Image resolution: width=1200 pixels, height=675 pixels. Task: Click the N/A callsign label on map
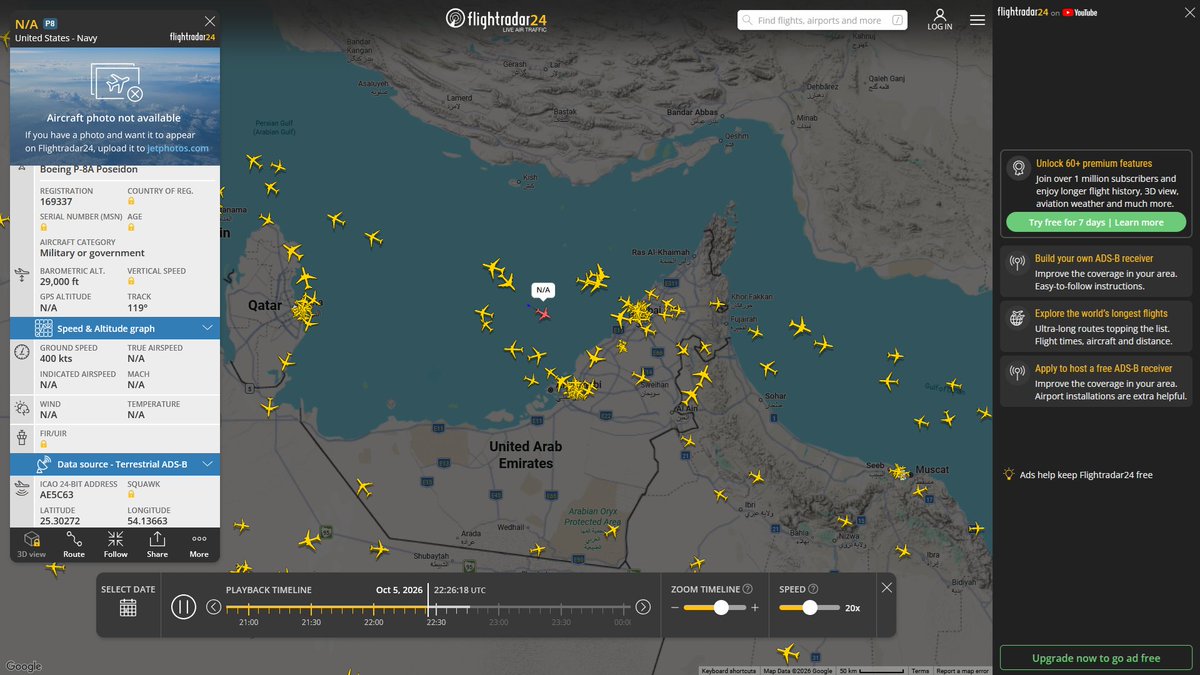click(543, 290)
